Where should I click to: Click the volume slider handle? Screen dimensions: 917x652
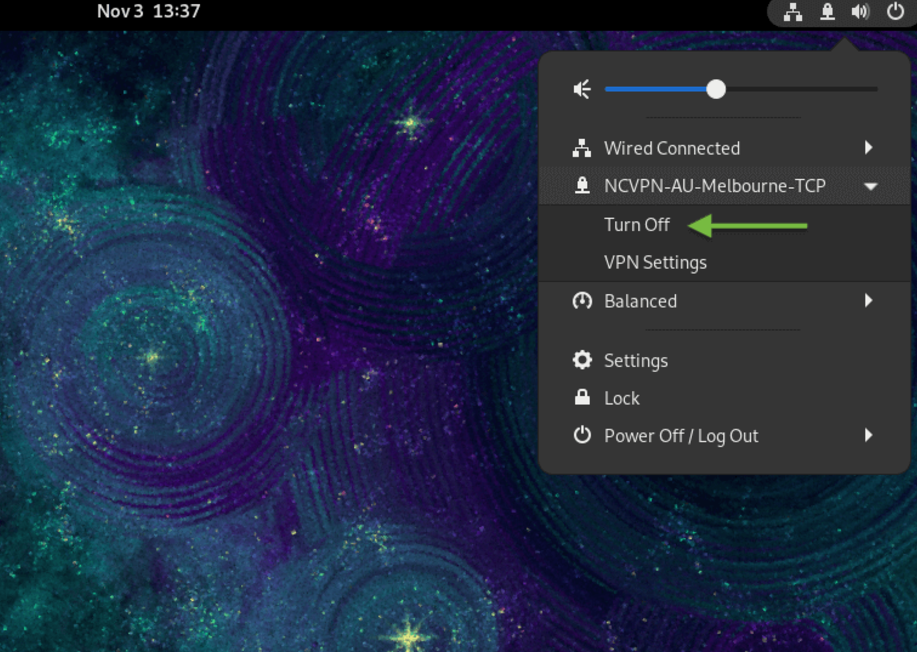click(715, 89)
